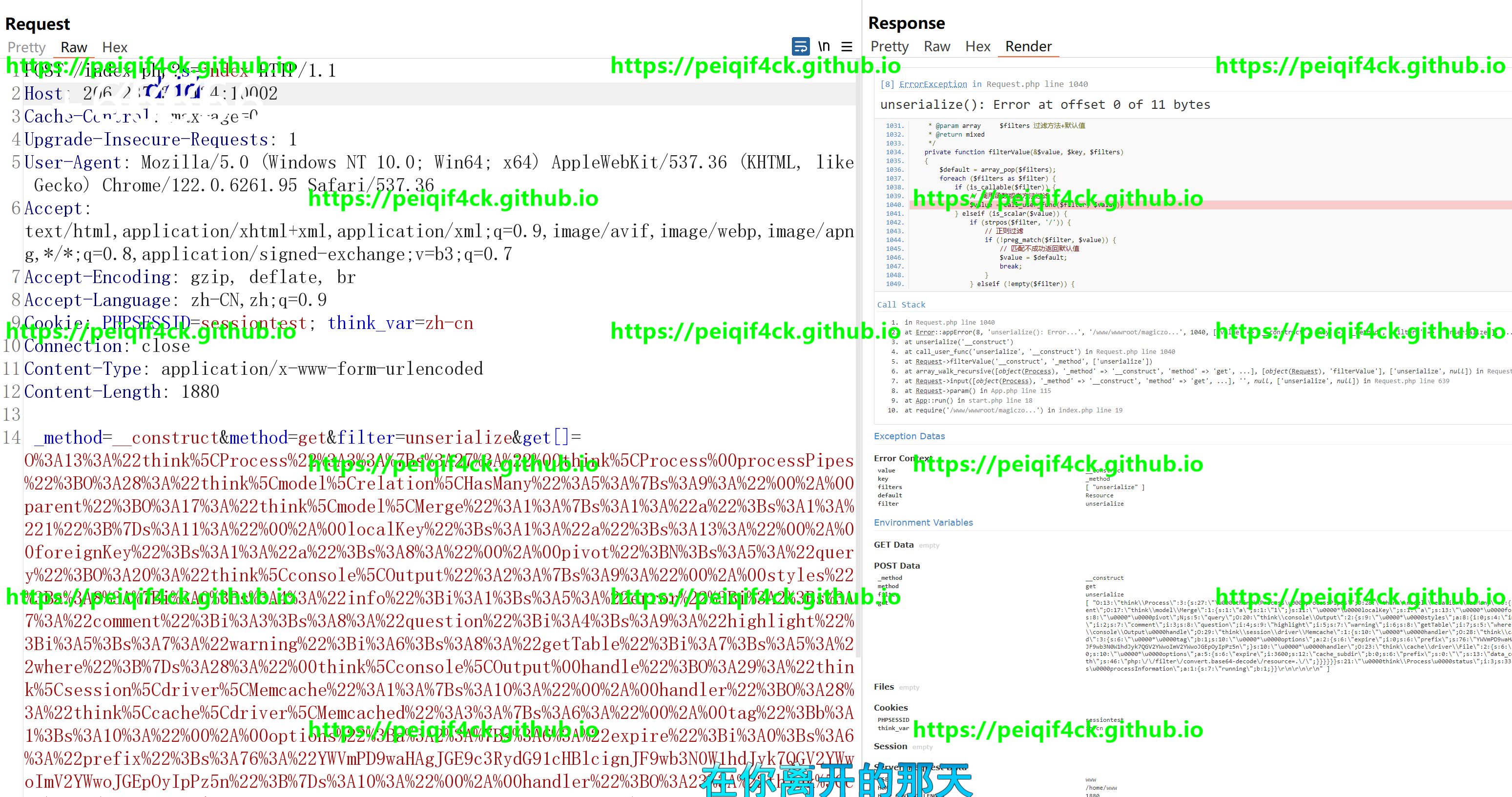This screenshot has width=1512, height=797.
Task: Select the Raw tab in Request
Action: click(x=73, y=47)
